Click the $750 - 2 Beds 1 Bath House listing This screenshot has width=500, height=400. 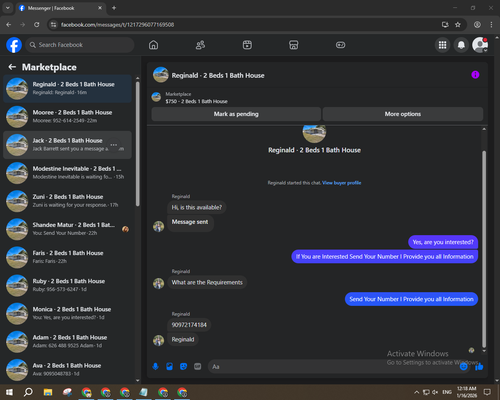[x=197, y=101]
